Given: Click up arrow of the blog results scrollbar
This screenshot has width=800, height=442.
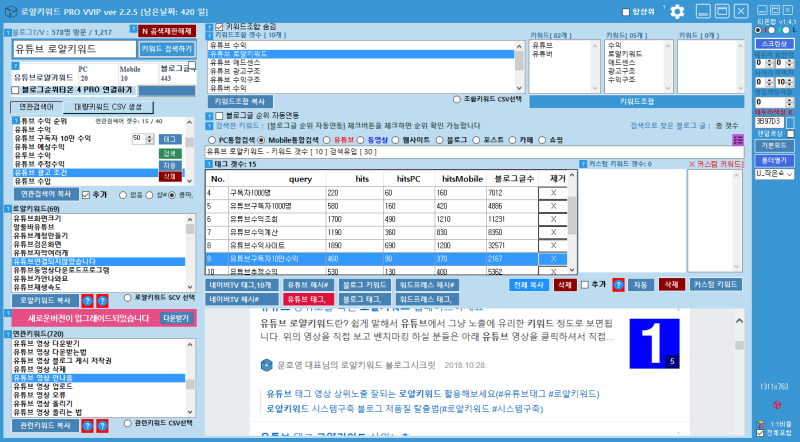Looking at the screenshot, I should [x=739, y=321].
